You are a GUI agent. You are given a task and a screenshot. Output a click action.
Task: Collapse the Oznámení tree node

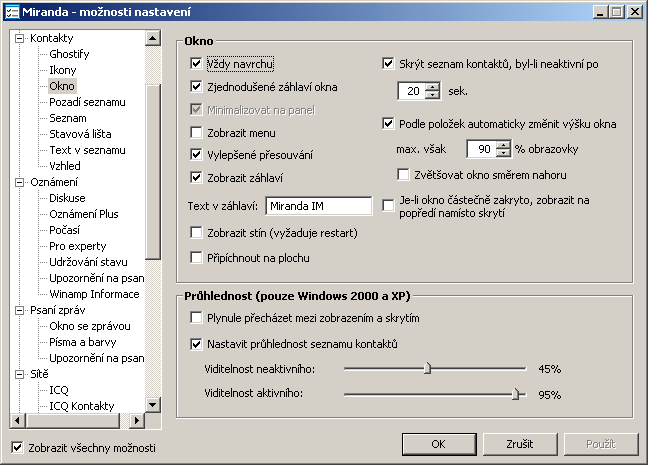[x=19, y=182]
